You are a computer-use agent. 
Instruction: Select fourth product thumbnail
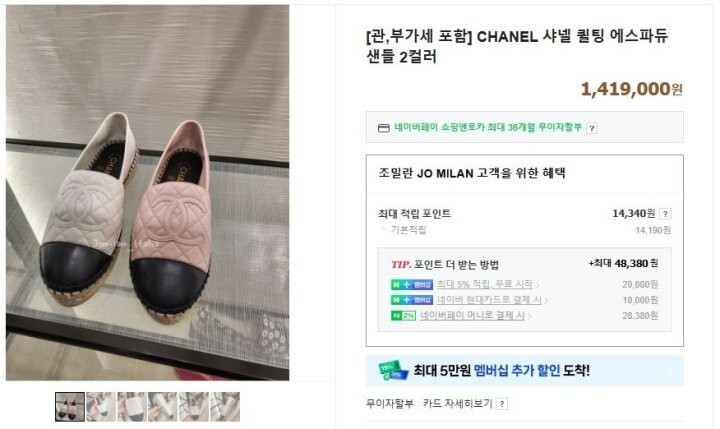coord(163,406)
